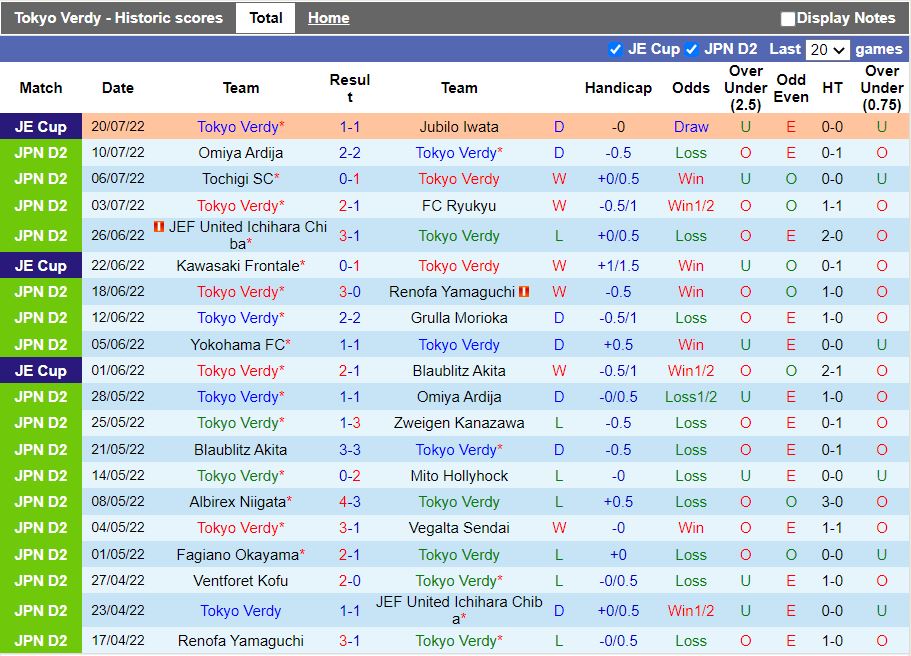The image size is (911, 656).
Task: Click the date 26/06/22
Action: [118, 235]
